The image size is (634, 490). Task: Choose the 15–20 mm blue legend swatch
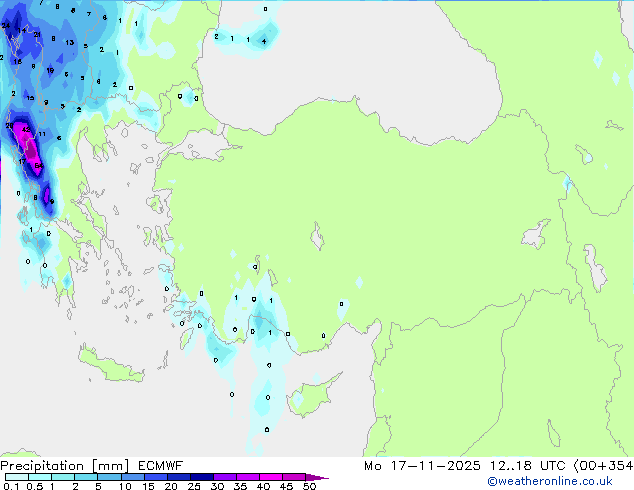pos(155,477)
